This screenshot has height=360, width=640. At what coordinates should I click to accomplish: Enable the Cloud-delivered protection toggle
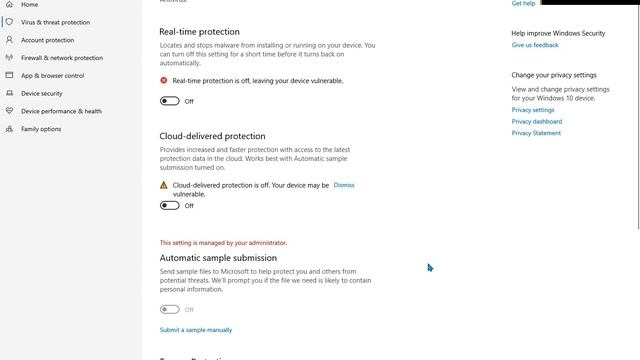click(x=169, y=205)
